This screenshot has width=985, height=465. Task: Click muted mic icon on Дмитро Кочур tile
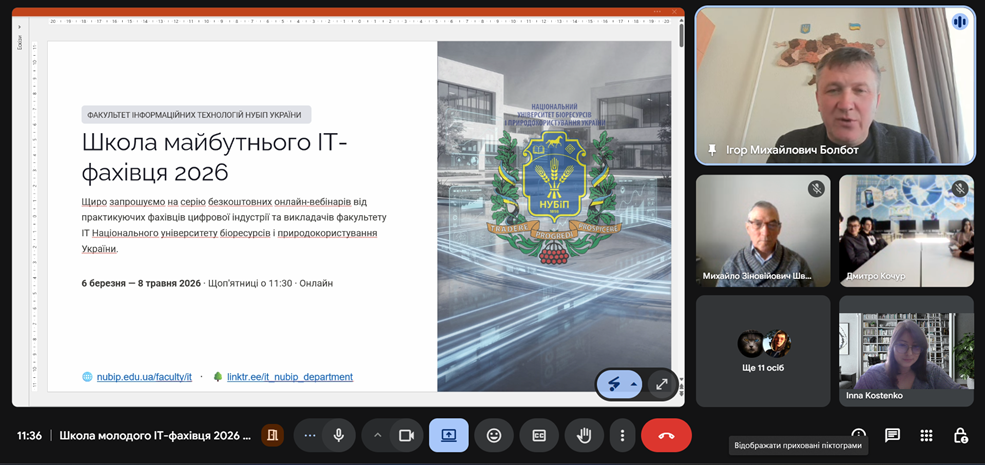pyautogui.click(x=959, y=188)
